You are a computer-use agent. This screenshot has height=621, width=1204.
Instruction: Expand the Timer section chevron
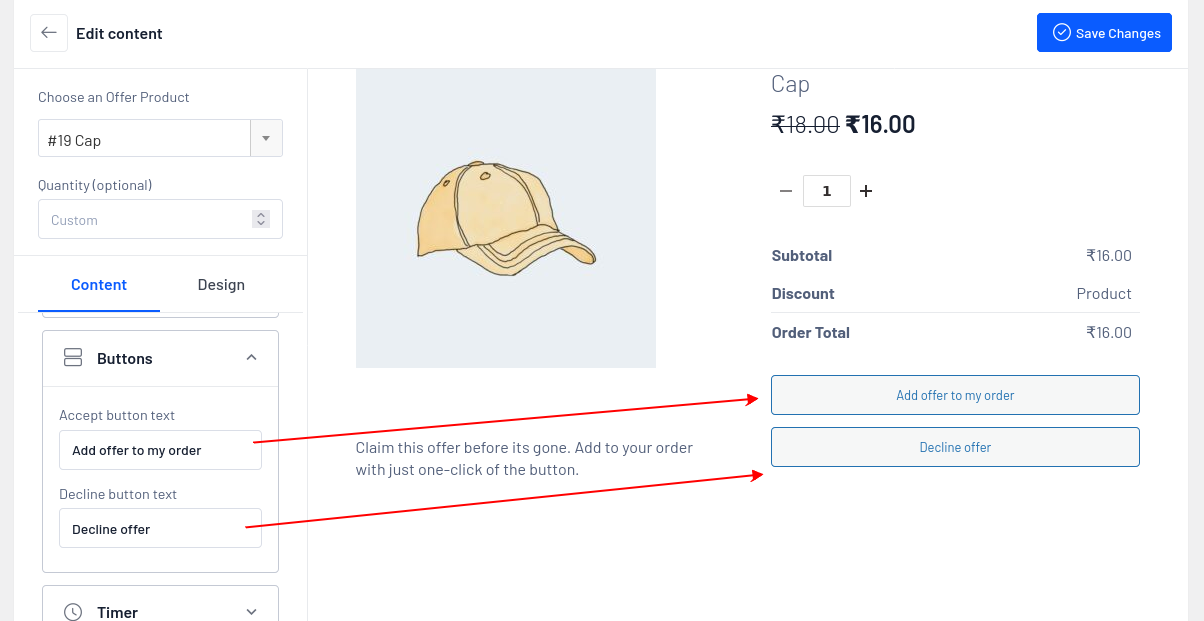coord(252,612)
